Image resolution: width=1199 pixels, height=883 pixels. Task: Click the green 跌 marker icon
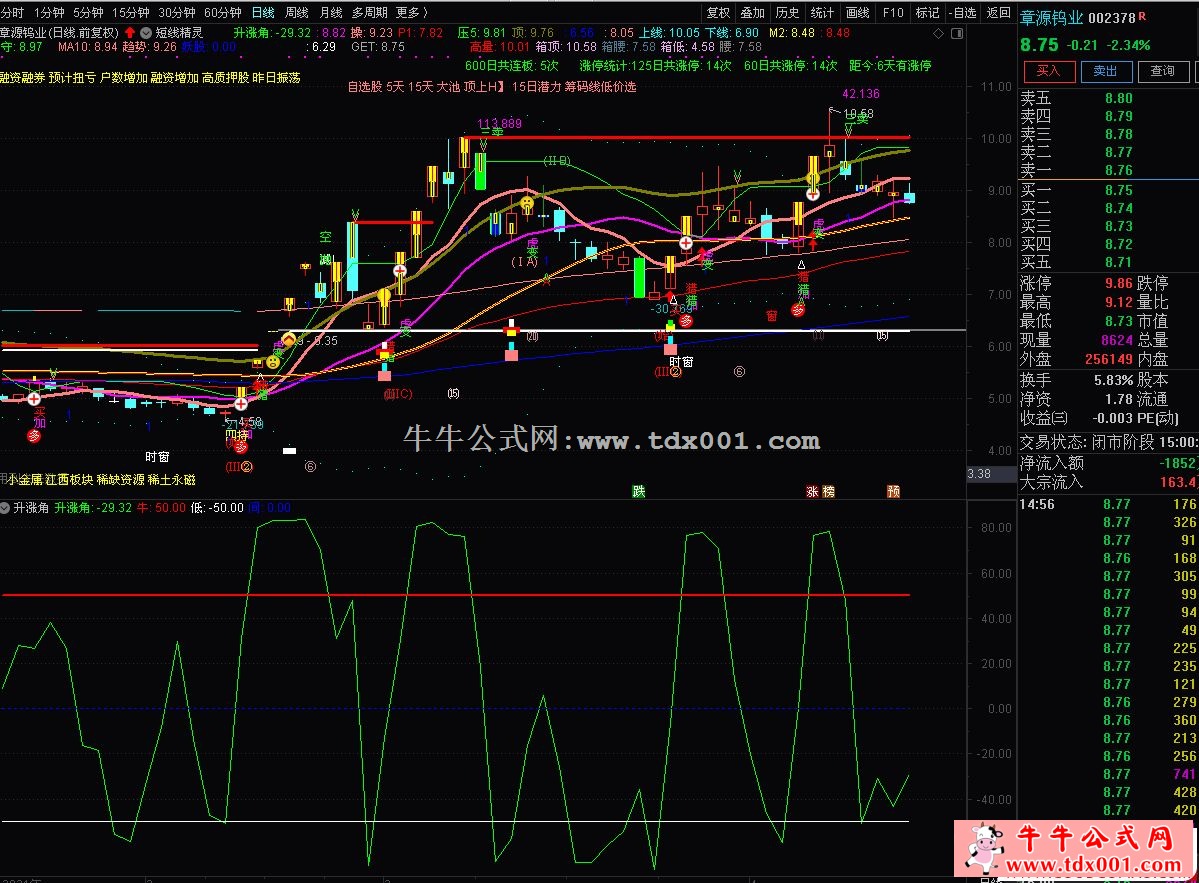coord(638,492)
